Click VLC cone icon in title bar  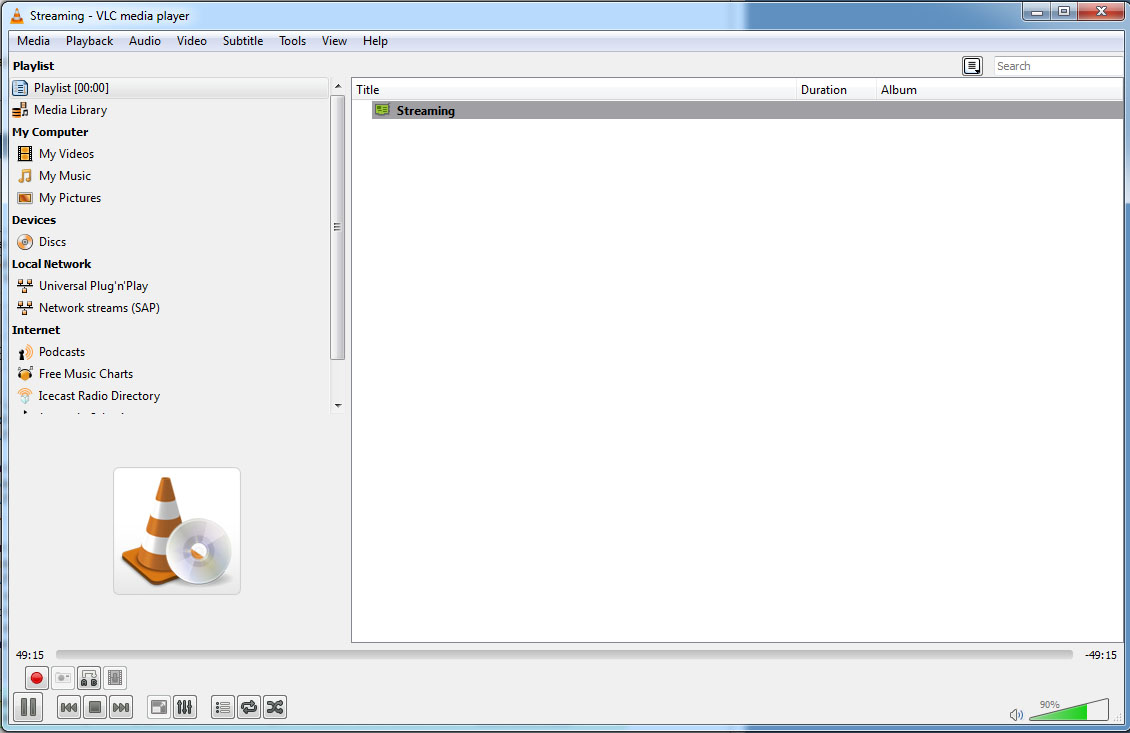(x=17, y=15)
